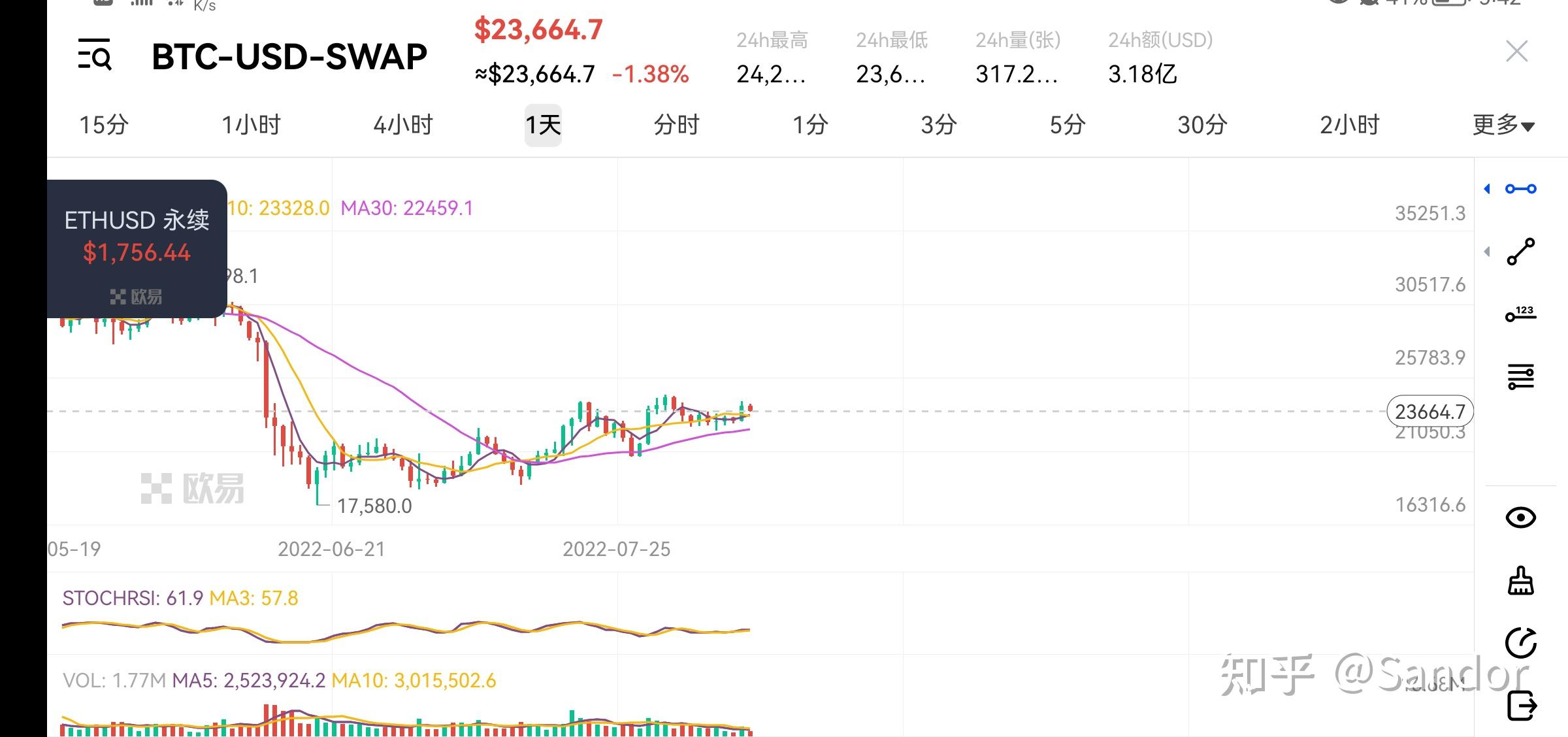Screen dimensions: 1568x737
Task: Switch to the 30分 timeframe
Action: point(1202,125)
